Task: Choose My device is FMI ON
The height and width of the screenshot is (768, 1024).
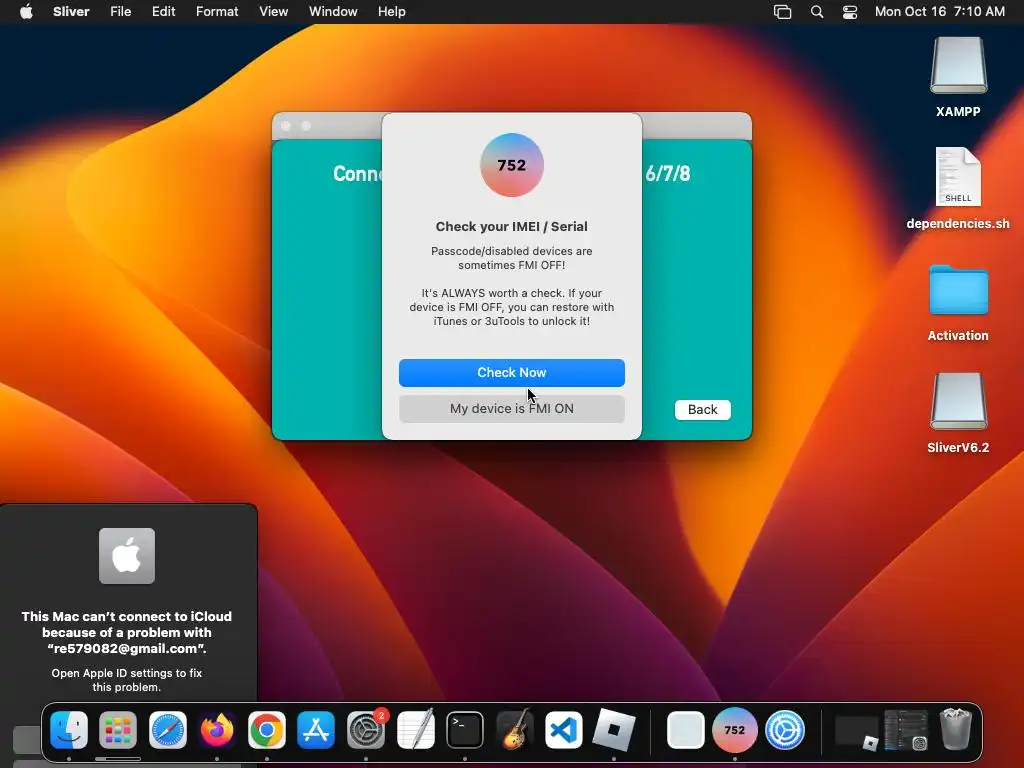Action: [x=511, y=409]
